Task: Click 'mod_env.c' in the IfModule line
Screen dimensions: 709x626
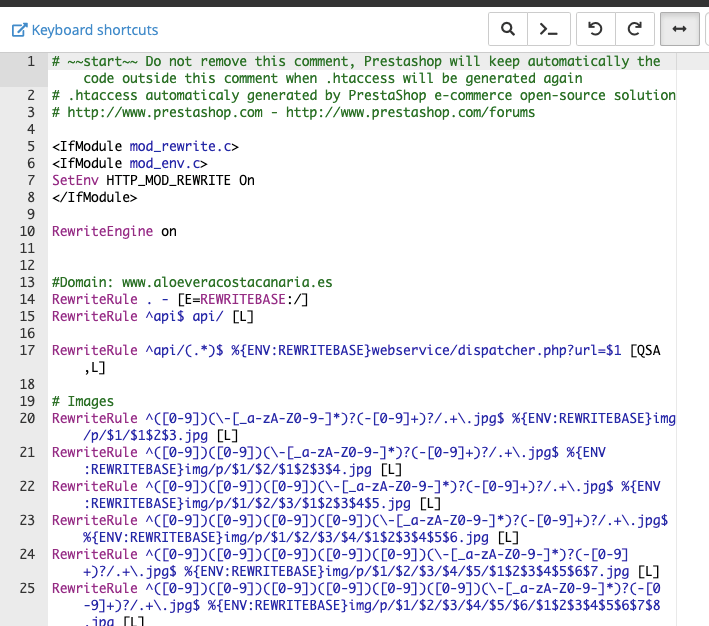Action: [x=165, y=163]
